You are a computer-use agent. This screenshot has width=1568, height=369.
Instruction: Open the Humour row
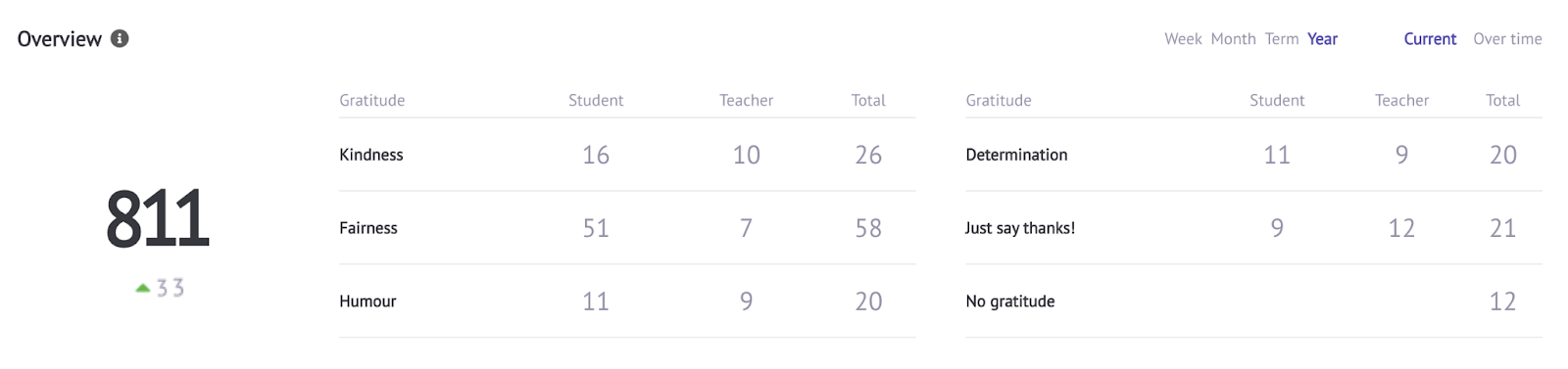627,301
